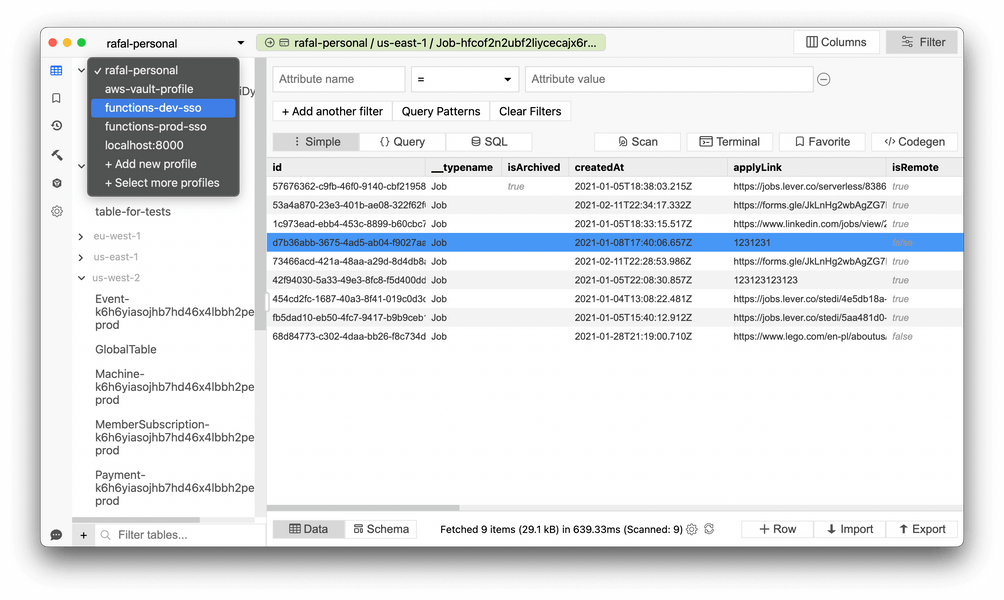Select the hammer operations tool in sidebar

(56, 155)
